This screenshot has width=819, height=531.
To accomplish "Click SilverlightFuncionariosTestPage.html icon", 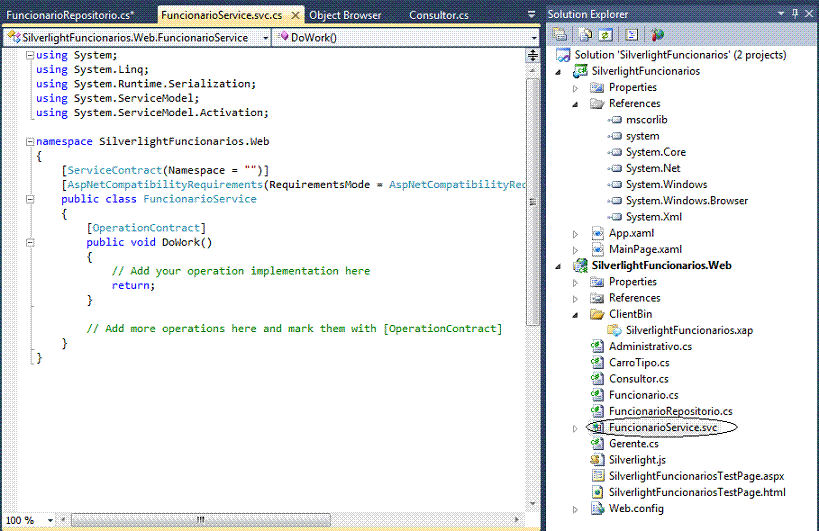I will coord(598,492).
